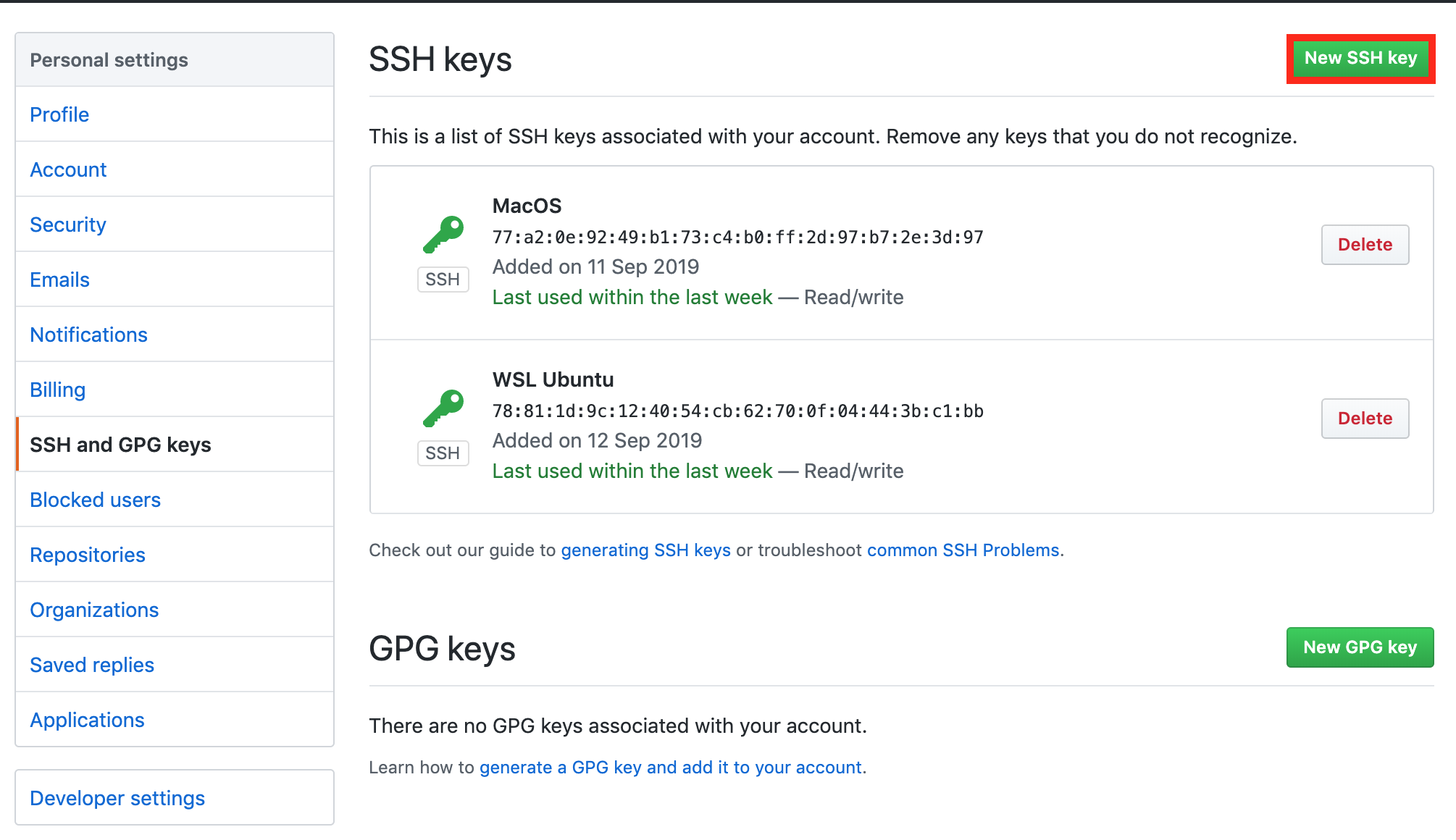Click the New SSH key button
The width and height of the screenshot is (1456, 840).
coord(1360,58)
